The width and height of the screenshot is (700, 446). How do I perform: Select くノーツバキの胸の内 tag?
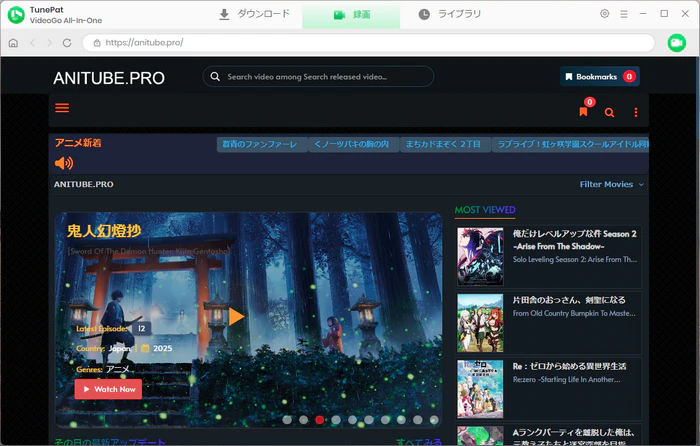coord(354,144)
